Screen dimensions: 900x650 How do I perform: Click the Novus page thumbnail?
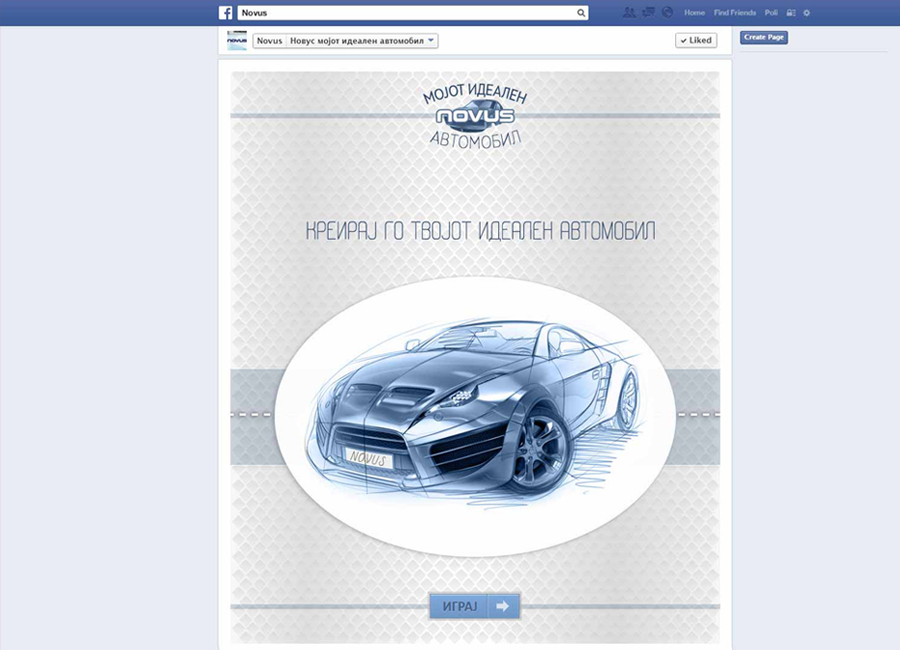pos(237,41)
